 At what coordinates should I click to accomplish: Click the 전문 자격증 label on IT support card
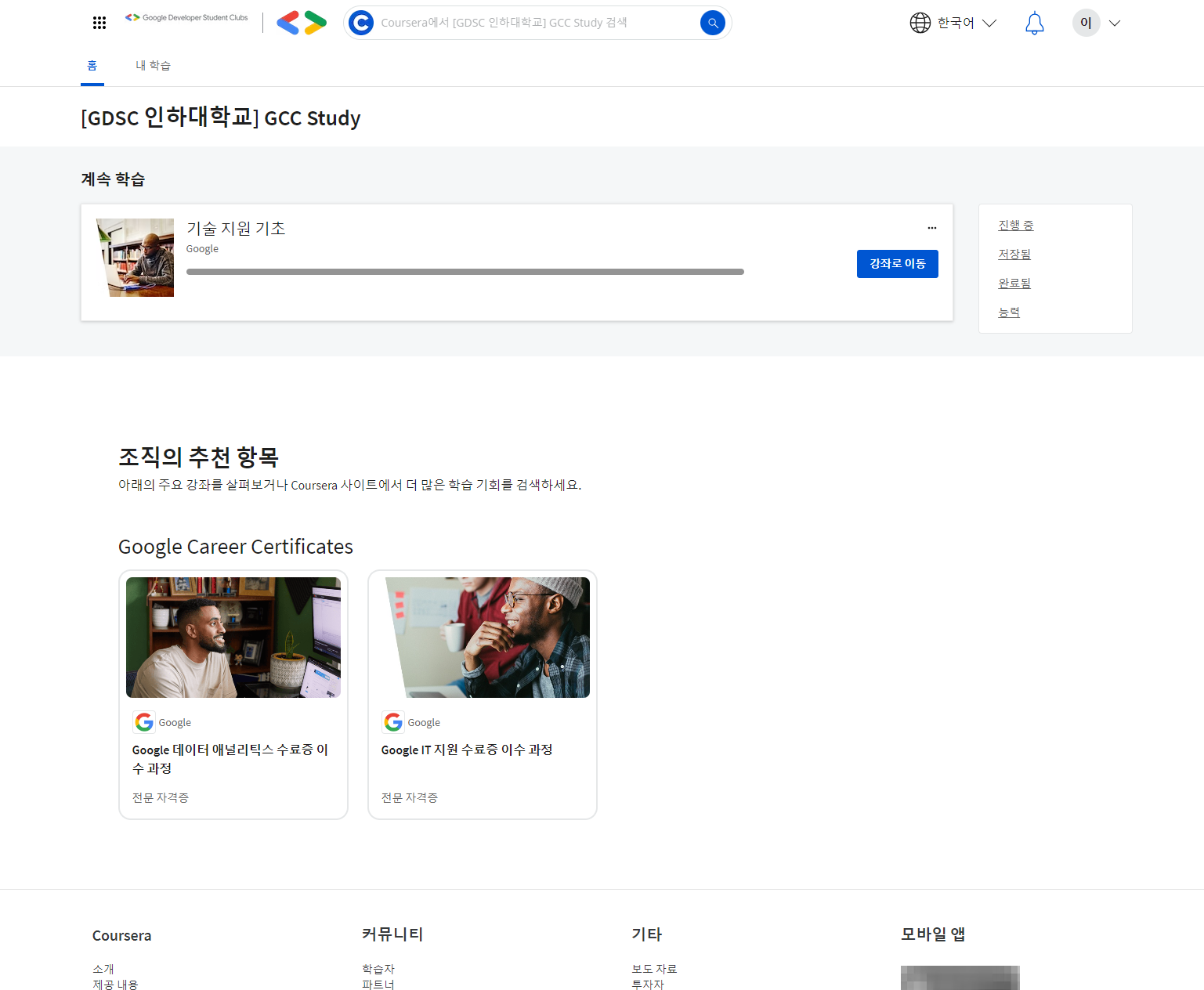click(410, 797)
